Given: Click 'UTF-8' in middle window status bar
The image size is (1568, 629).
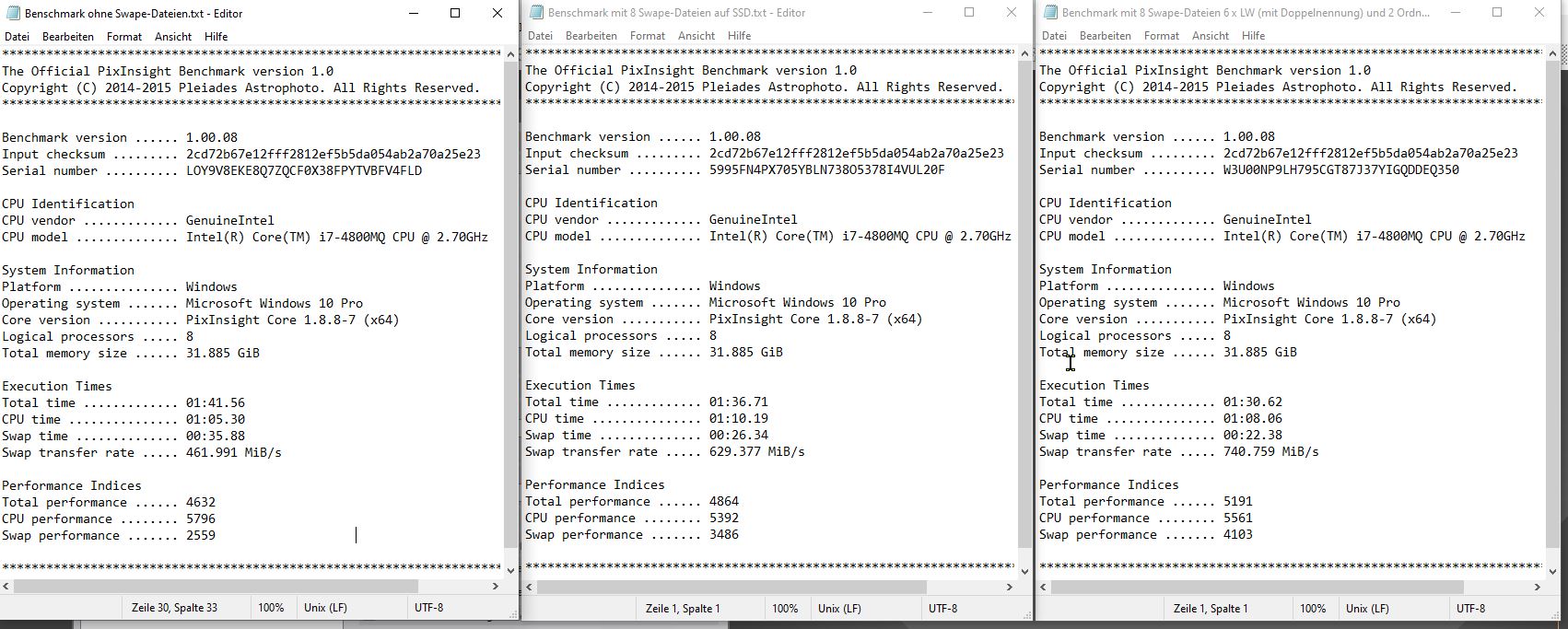Looking at the screenshot, I should click(x=943, y=608).
